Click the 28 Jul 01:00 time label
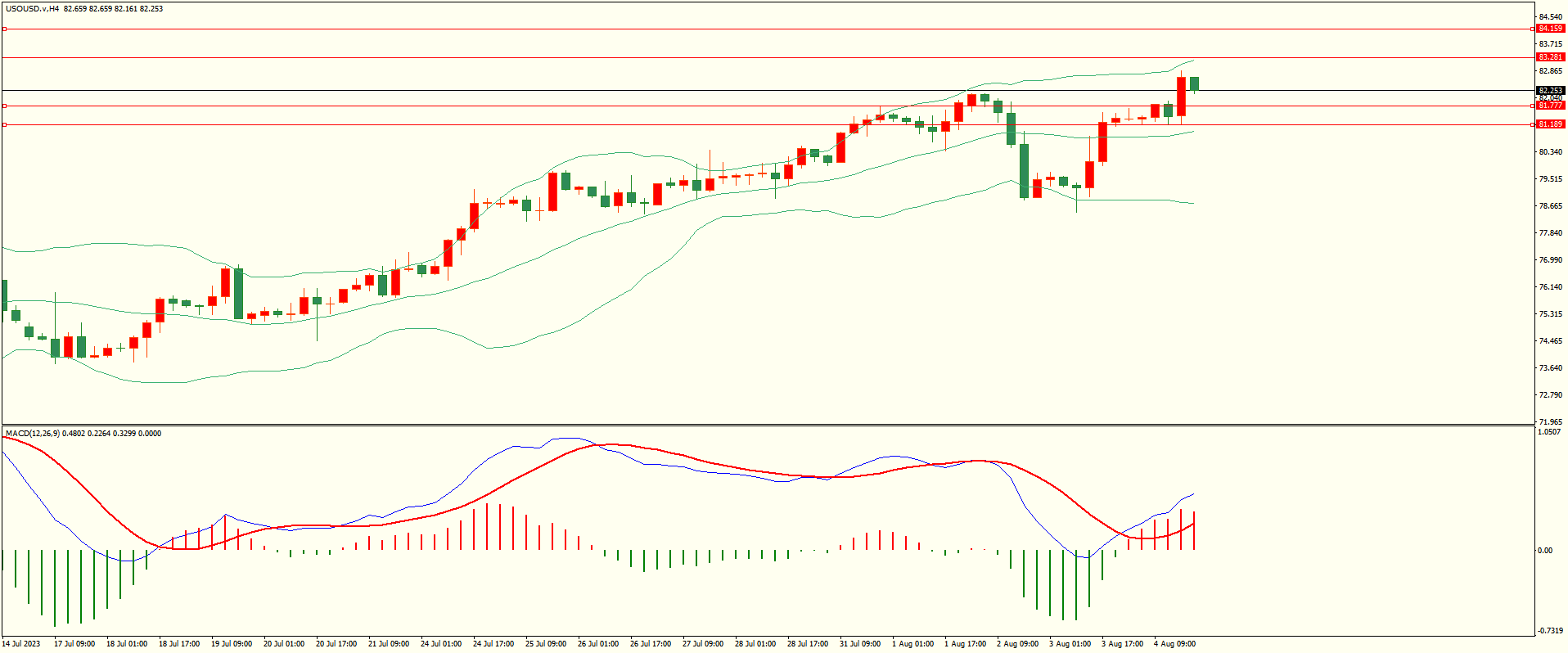This screenshot has height=653, width=1568. [755, 644]
